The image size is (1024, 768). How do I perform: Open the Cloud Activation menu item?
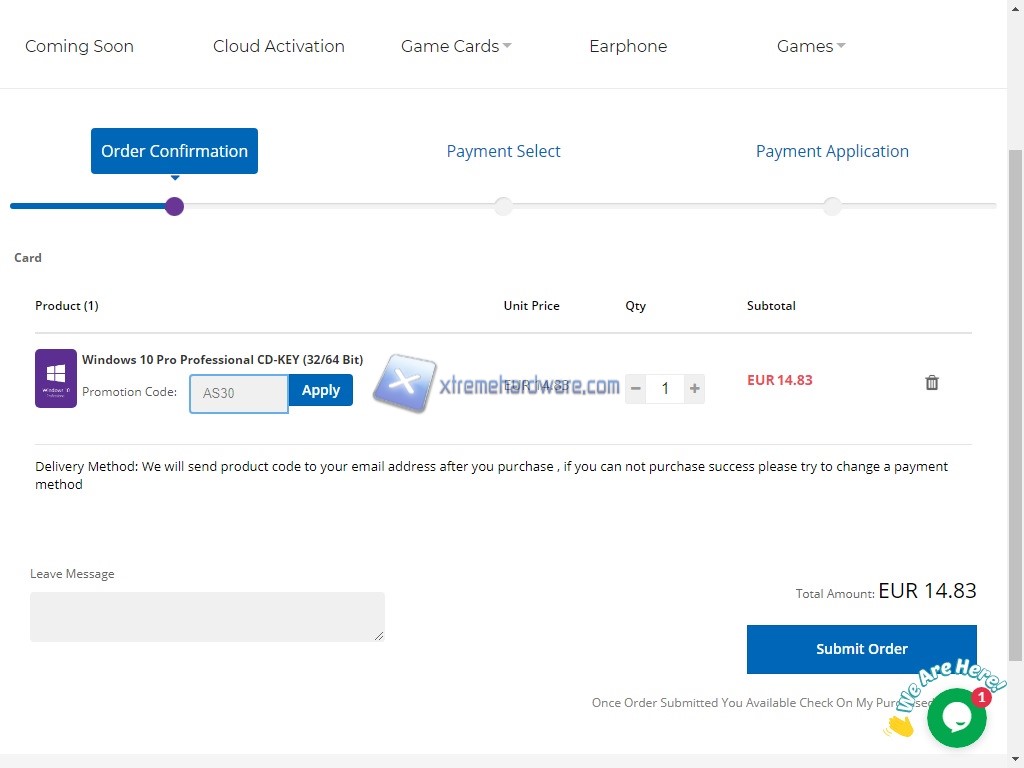(279, 46)
